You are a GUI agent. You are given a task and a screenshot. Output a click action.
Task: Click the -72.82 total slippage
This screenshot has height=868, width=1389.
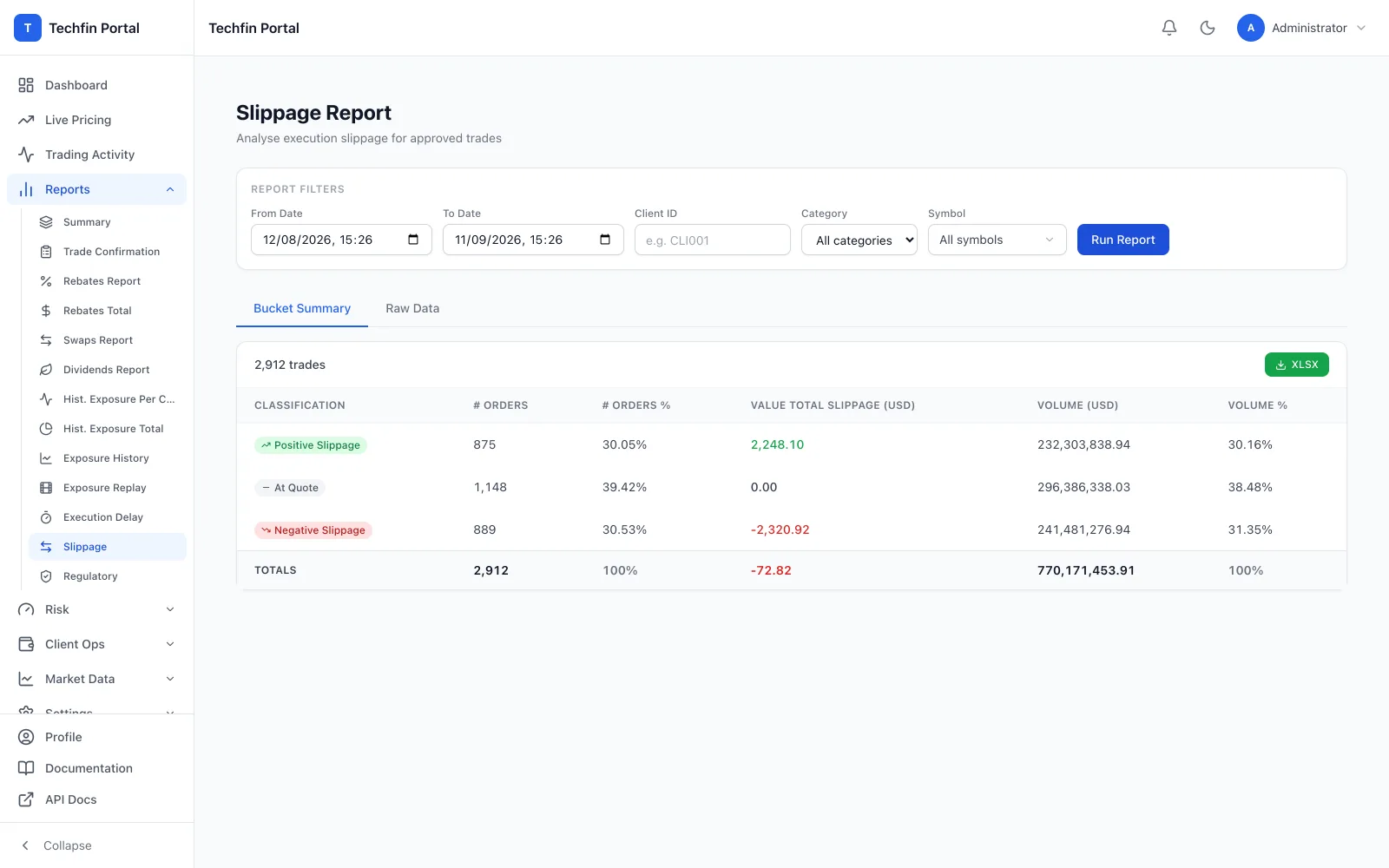point(771,570)
